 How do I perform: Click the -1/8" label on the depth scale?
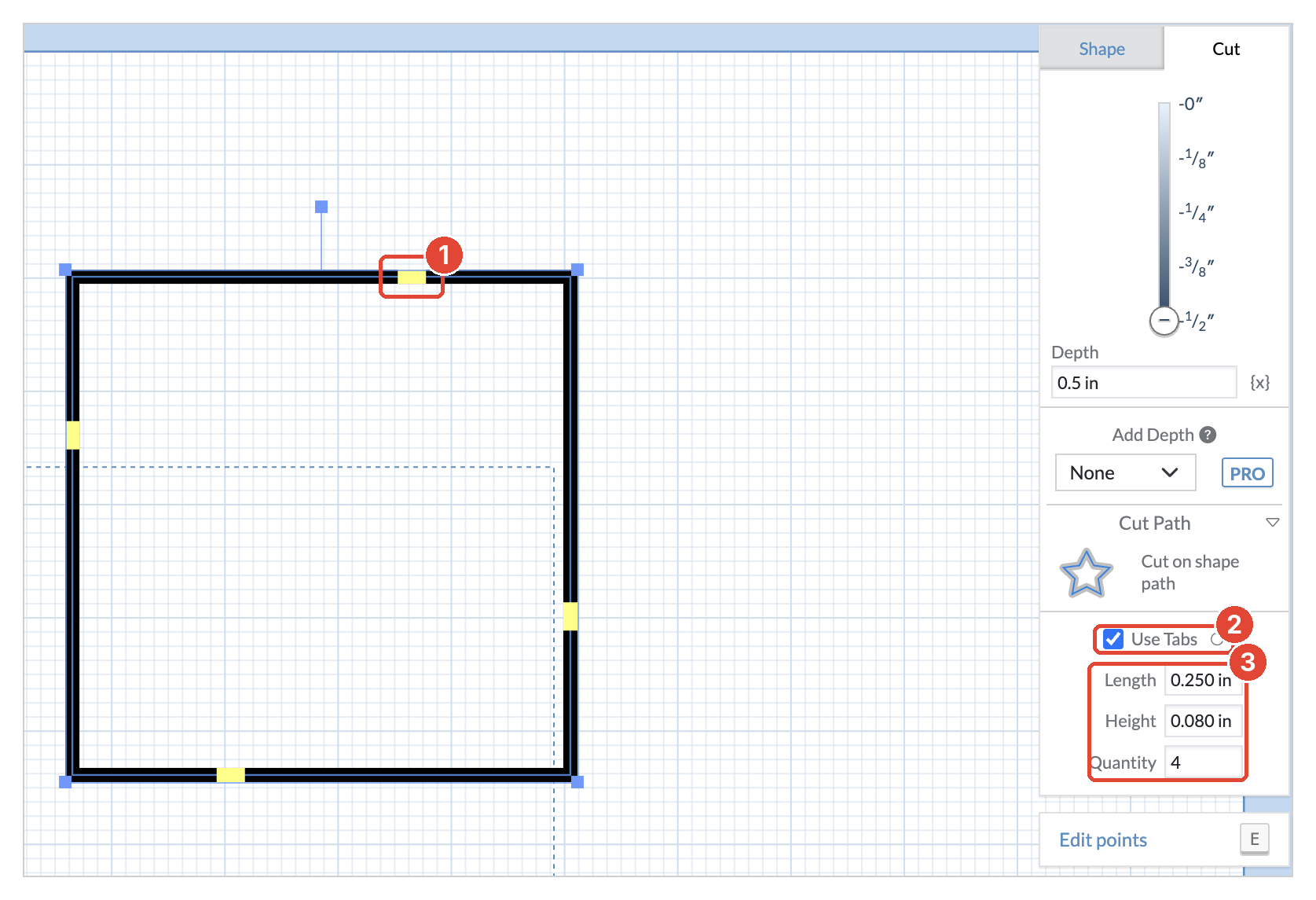point(1197,158)
